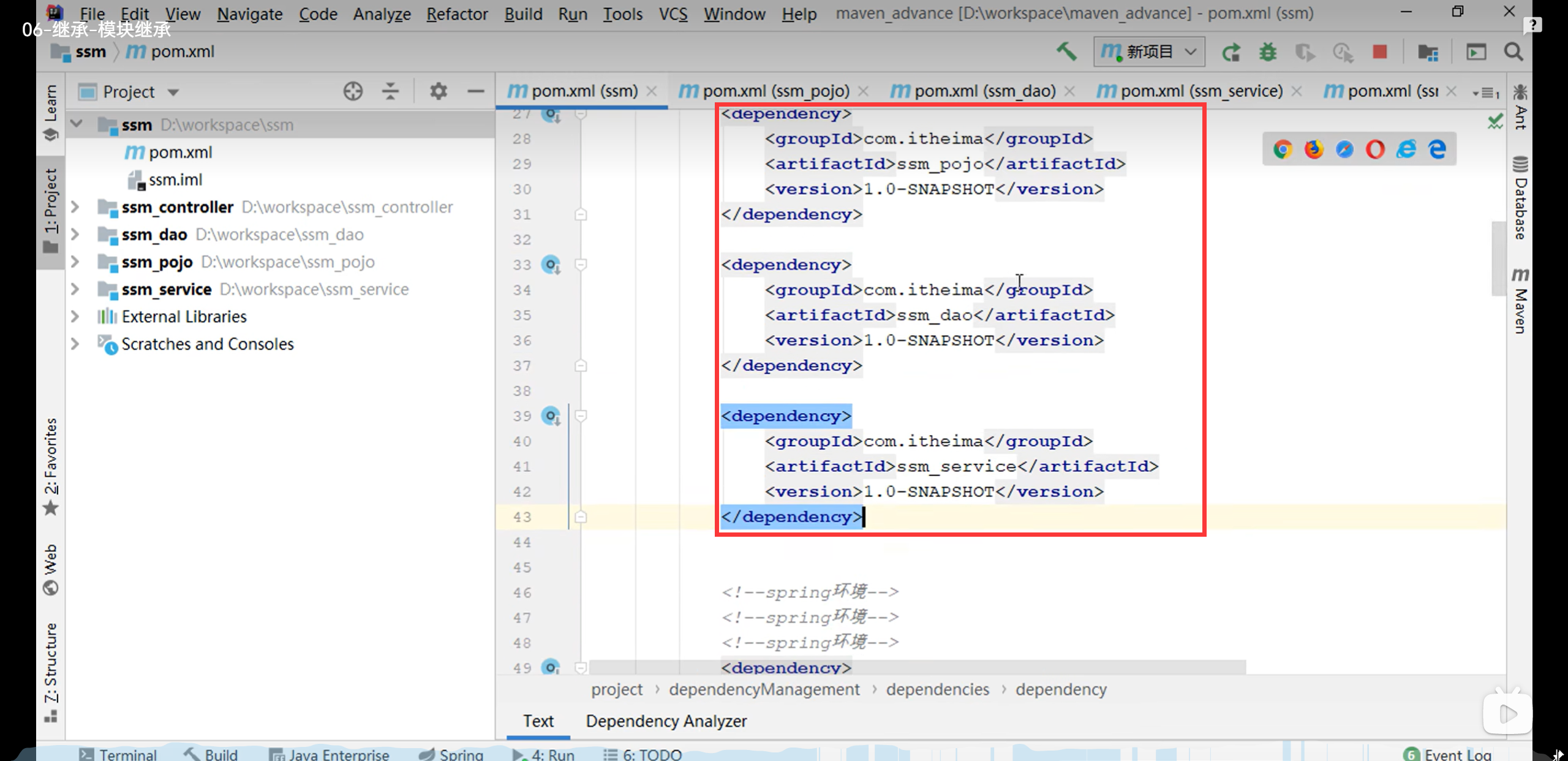
Task: Open the 新项目 run configuration dropdown
Action: click(1149, 52)
